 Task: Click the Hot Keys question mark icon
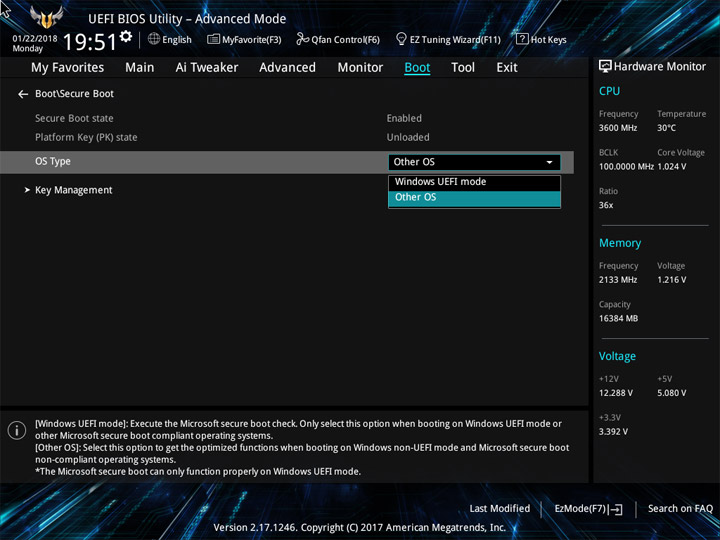click(x=522, y=39)
